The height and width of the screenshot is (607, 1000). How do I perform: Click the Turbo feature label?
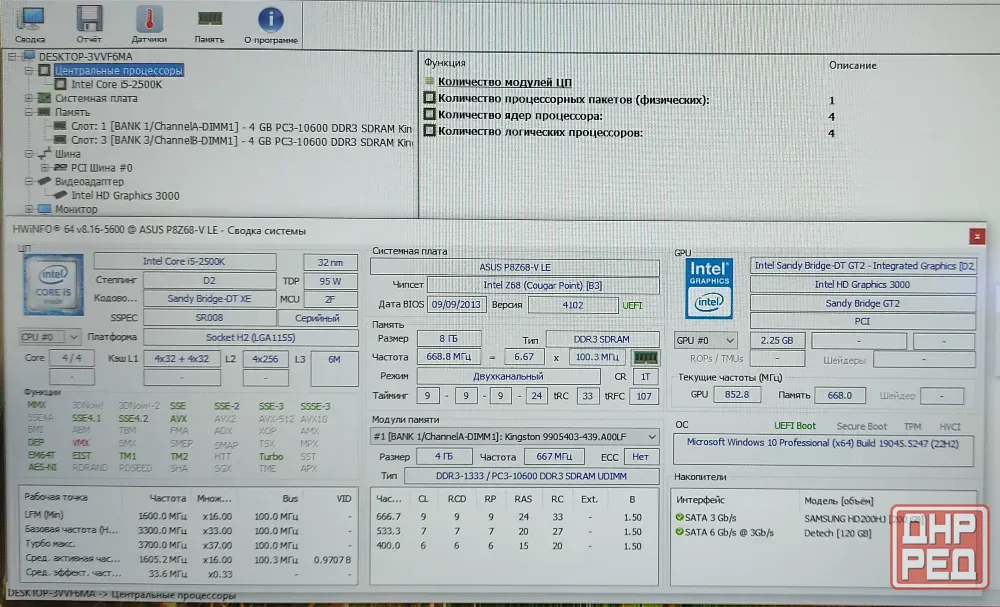pos(270,457)
